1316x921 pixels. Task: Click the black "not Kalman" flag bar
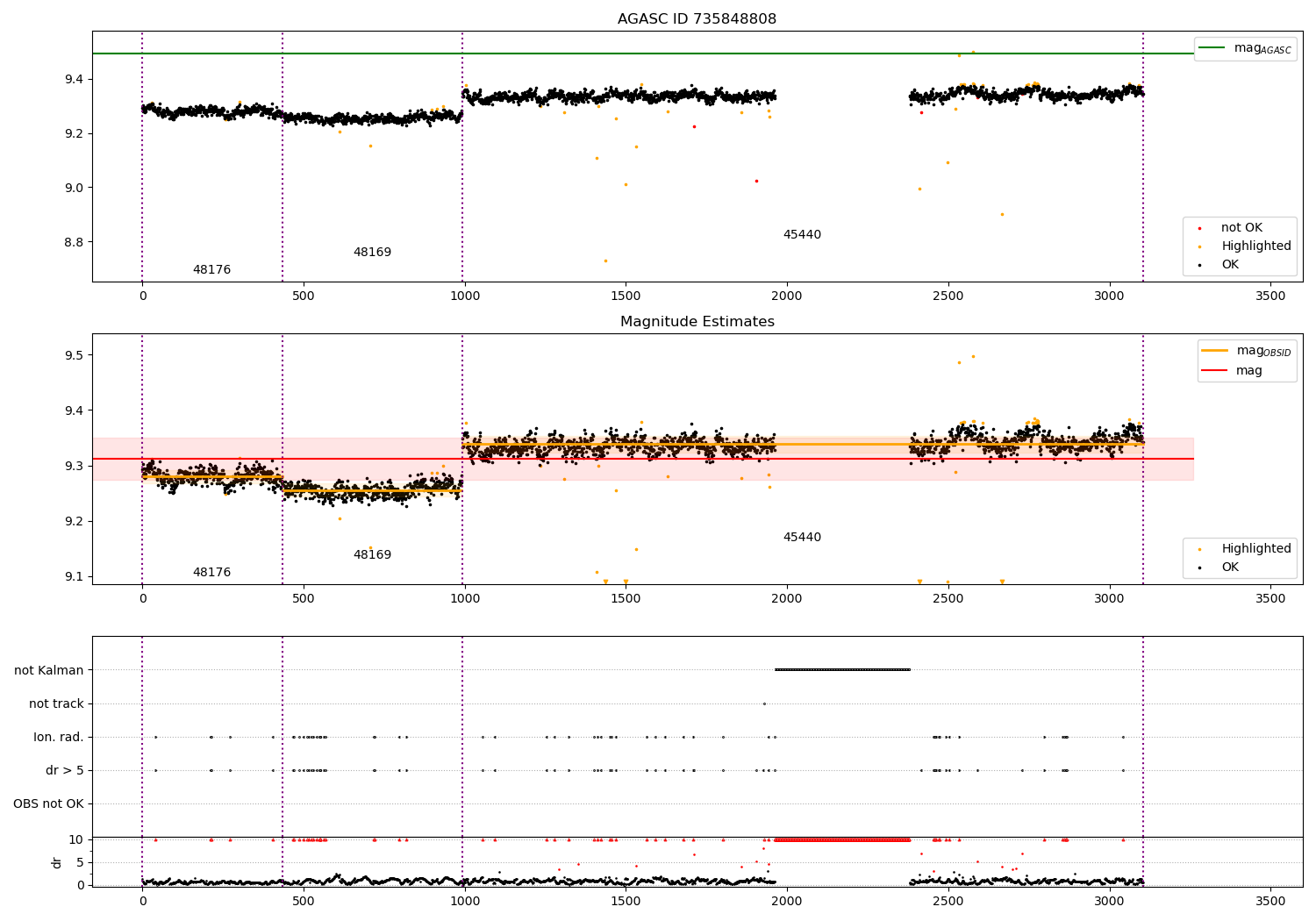click(x=842, y=669)
